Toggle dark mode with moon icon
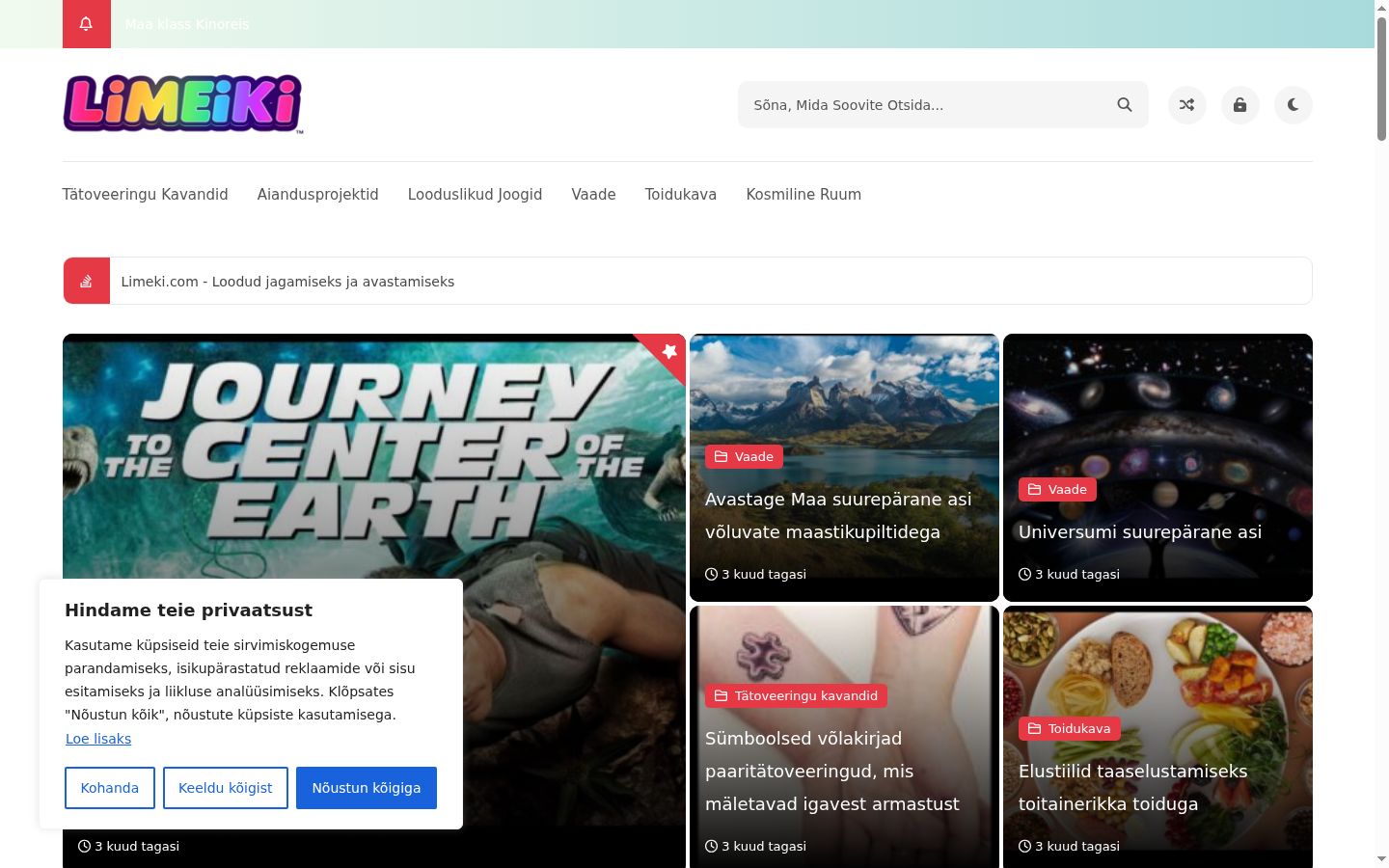The height and width of the screenshot is (868, 1389). [1294, 105]
